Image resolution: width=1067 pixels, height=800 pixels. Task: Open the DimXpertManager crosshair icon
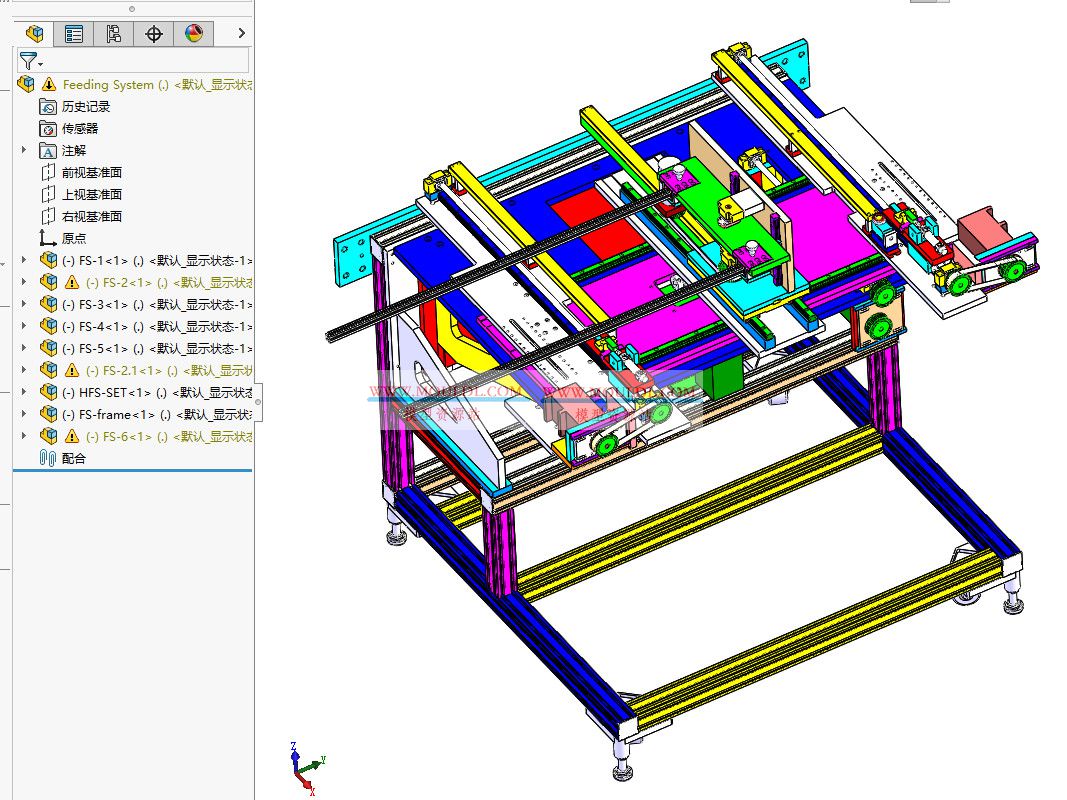point(152,33)
